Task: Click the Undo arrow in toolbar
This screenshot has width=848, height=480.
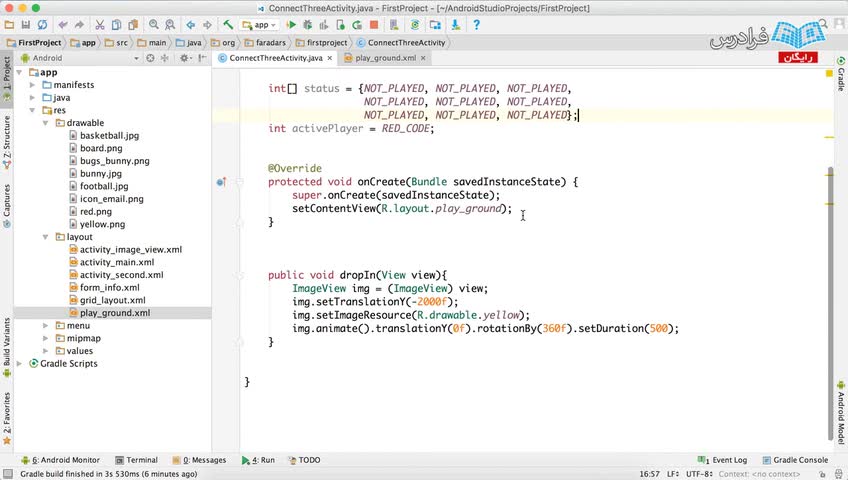Action: [x=64, y=25]
